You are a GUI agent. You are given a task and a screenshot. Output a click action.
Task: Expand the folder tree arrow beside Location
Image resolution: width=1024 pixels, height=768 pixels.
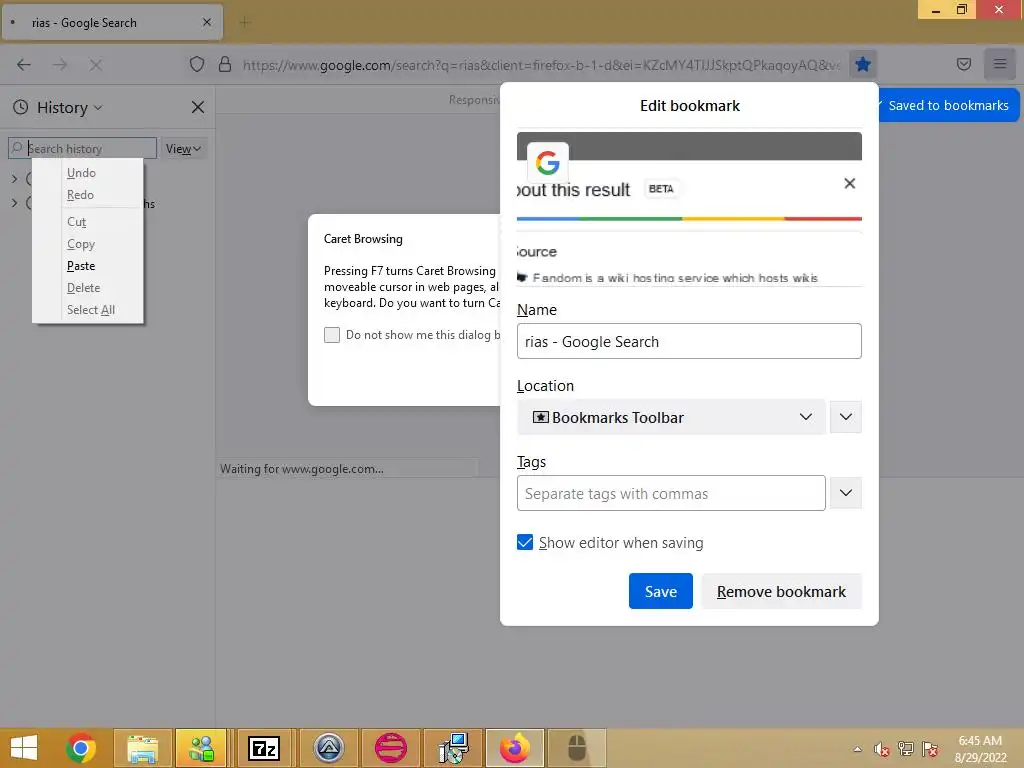(846, 417)
